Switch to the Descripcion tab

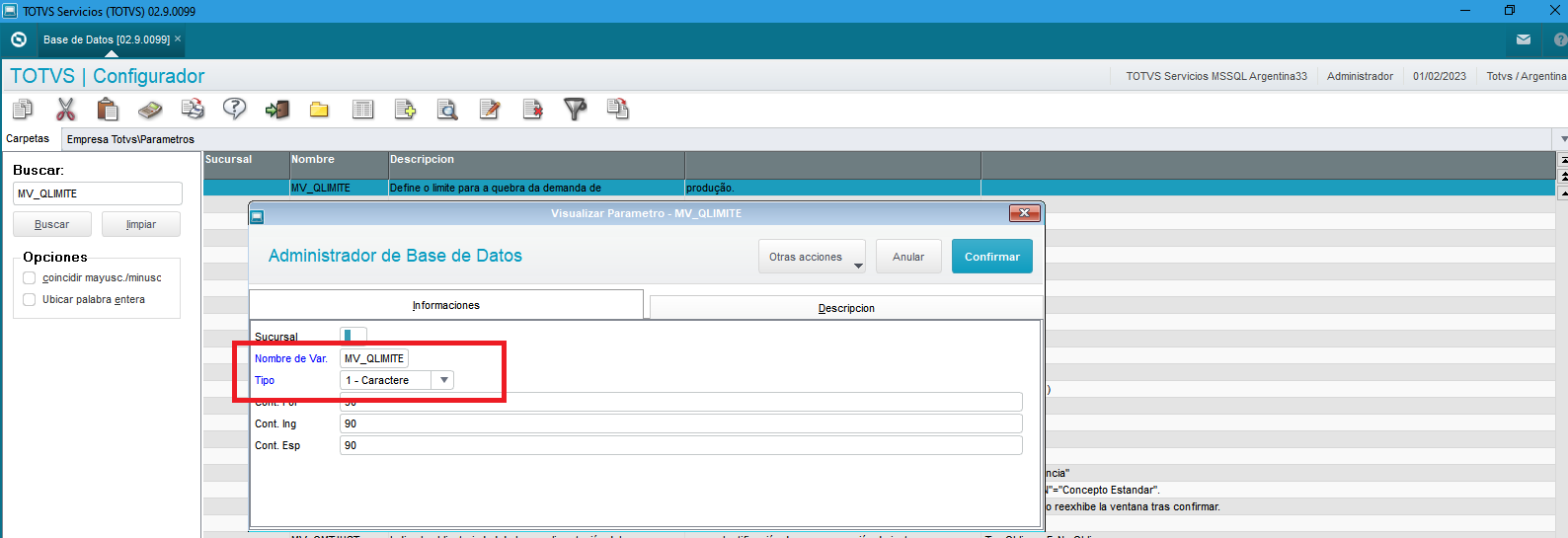coord(846,308)
